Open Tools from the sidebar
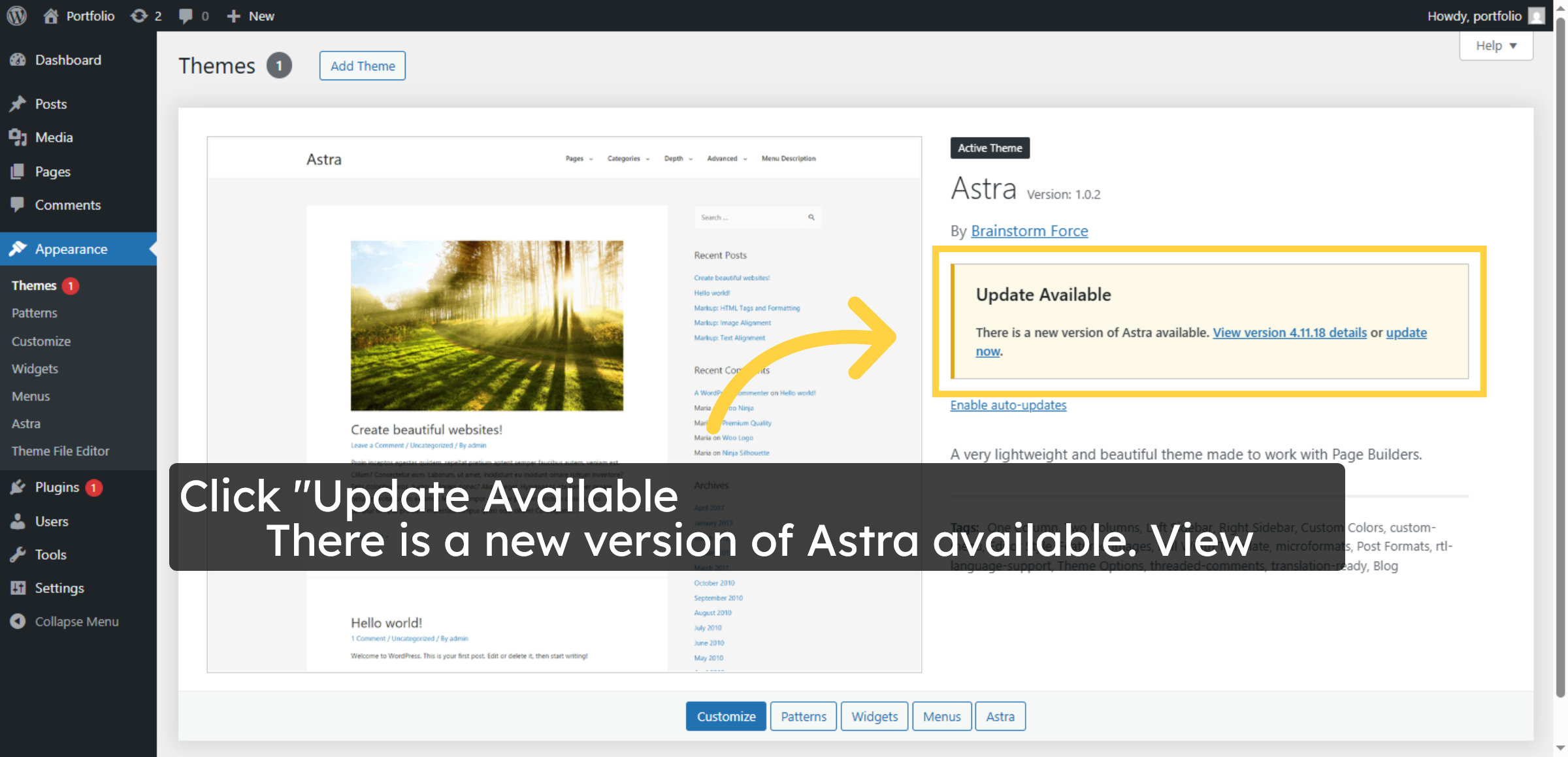This screenshot has height=757, width=1568. click(50, 555)
